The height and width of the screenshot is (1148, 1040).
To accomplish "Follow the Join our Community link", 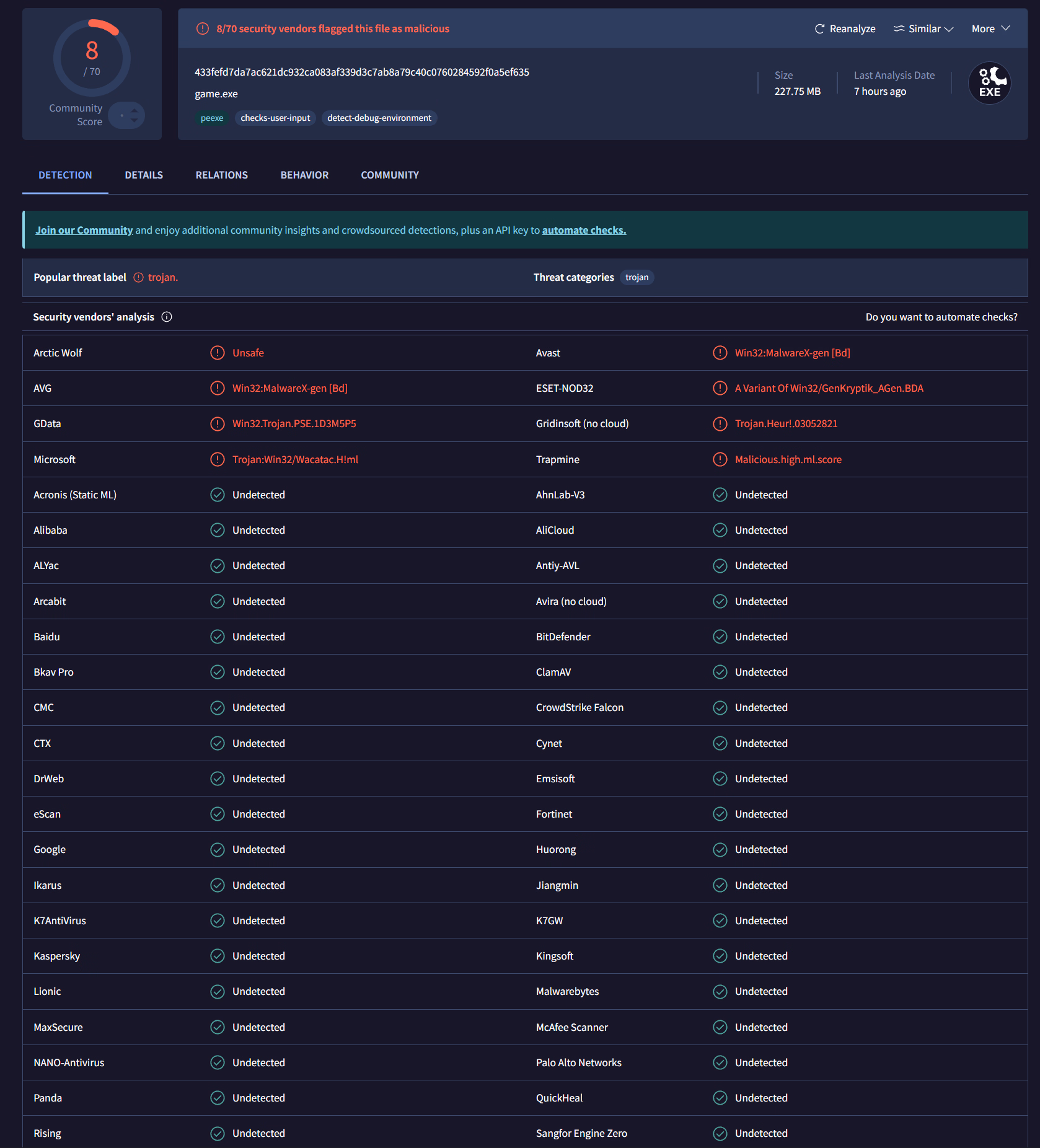I will pyautogui.click(x=84, y=230).
